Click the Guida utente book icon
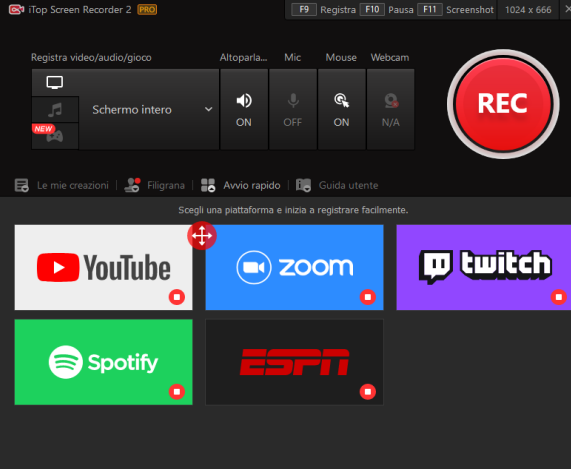Screen dimensions: 571x469 pos(303,185)
